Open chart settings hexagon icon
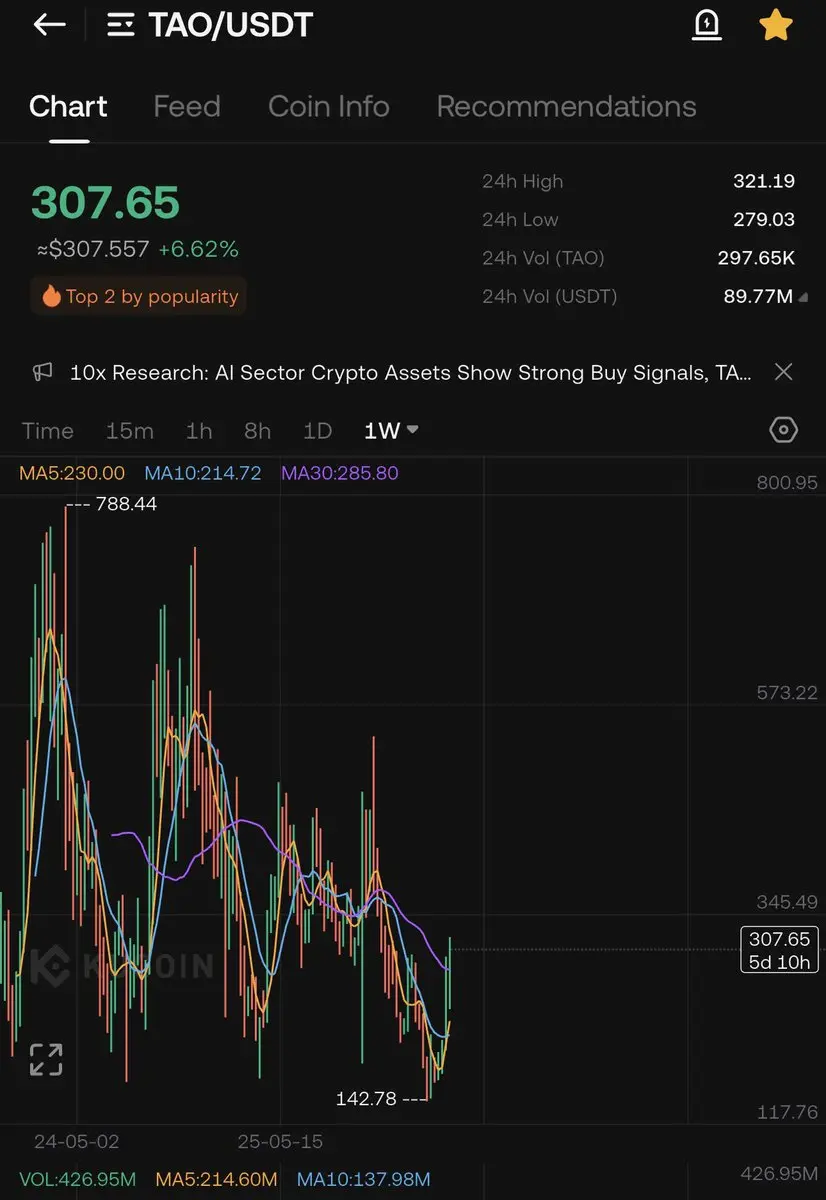Screen dimensions: 826x1200 (784, 430)
